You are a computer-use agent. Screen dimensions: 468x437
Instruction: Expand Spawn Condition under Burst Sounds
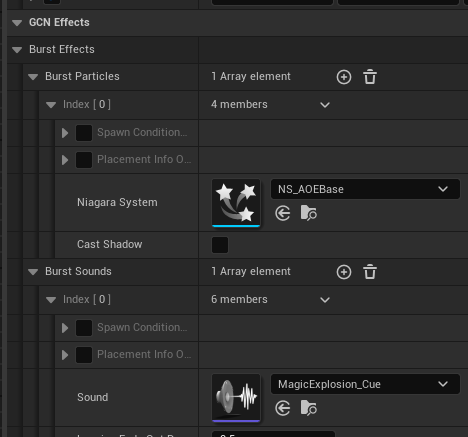(x=65, y=328)
